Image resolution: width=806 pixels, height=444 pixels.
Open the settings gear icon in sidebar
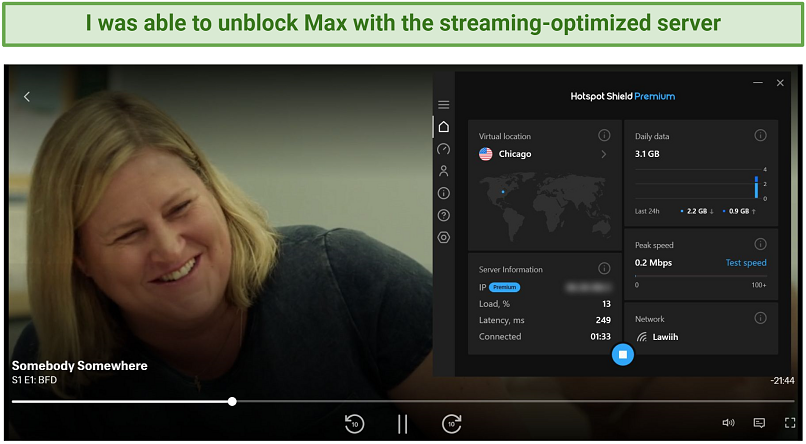(444, 237)
